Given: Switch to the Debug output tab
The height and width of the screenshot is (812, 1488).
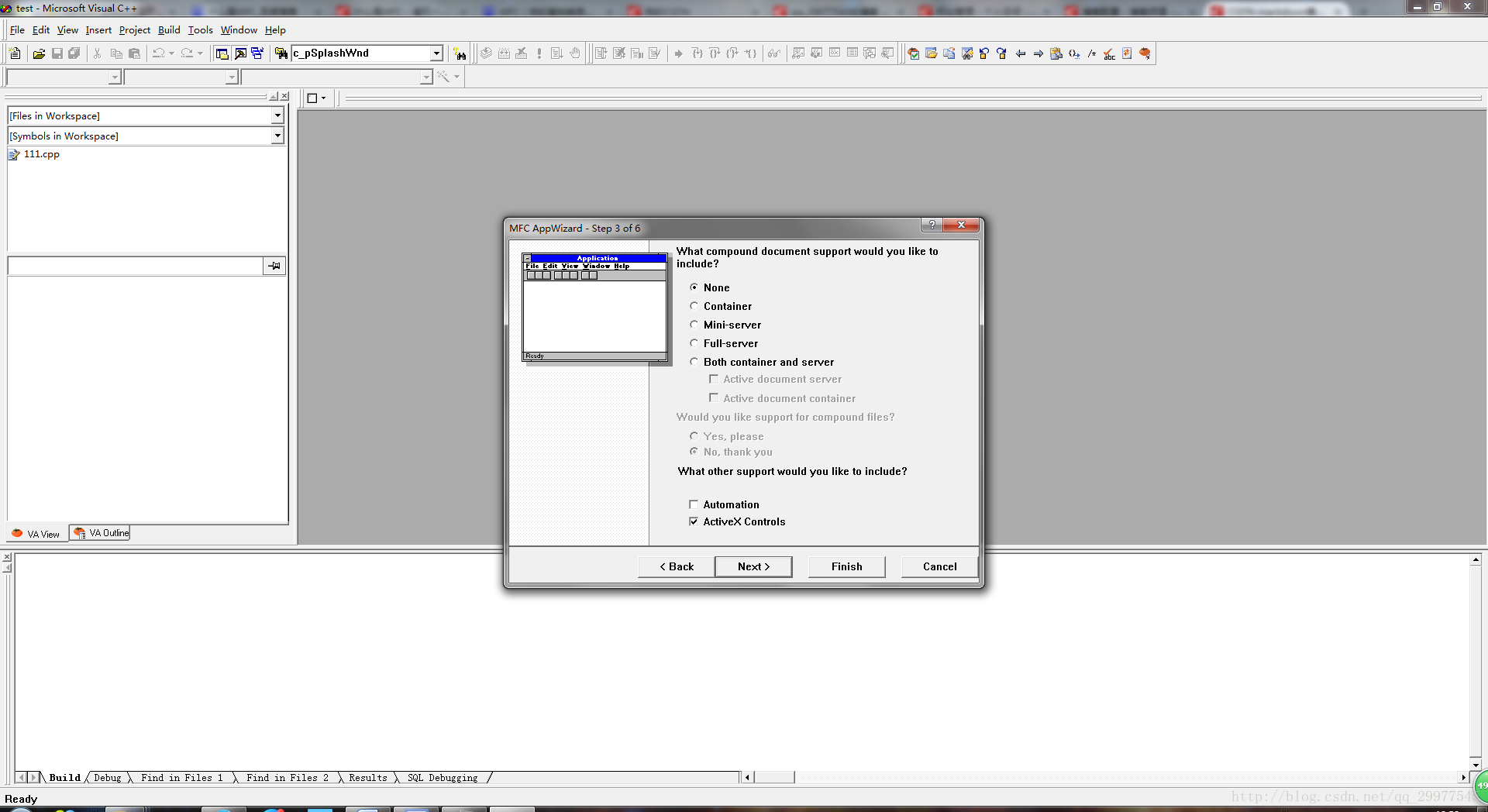Looking at the screenshot, I should coord(108,778).
